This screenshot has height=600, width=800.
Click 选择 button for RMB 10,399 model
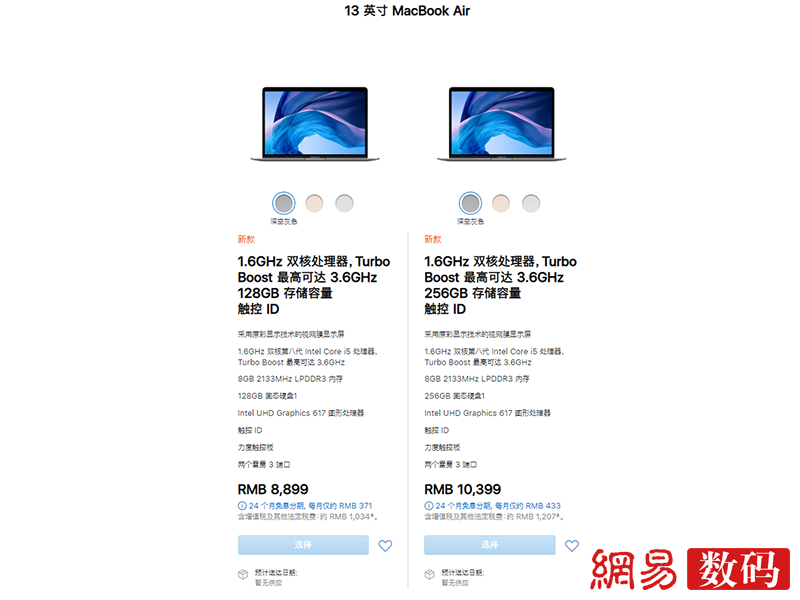490,545
